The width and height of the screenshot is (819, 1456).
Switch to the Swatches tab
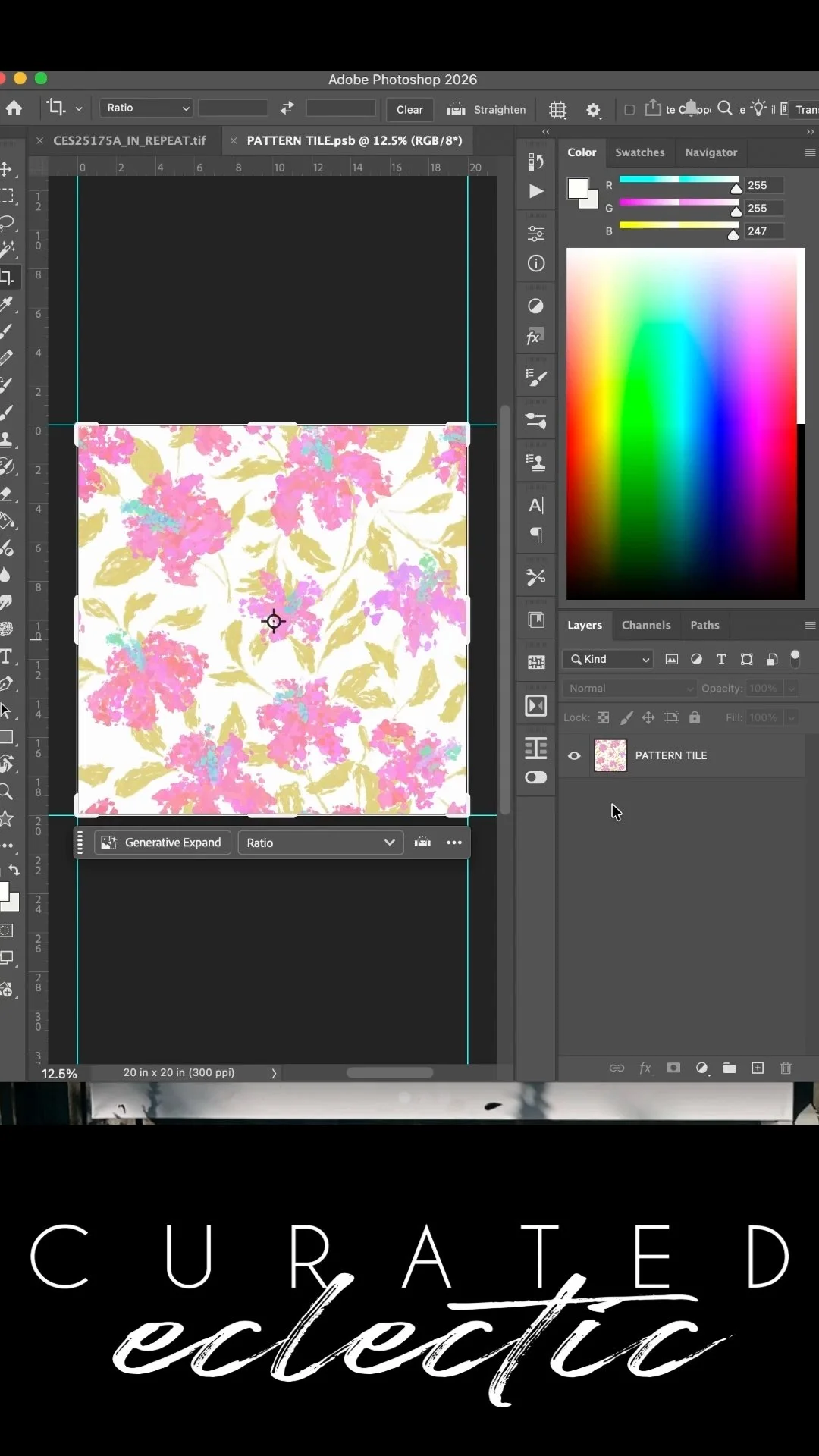pyautogui.click(x=640, y=152)
